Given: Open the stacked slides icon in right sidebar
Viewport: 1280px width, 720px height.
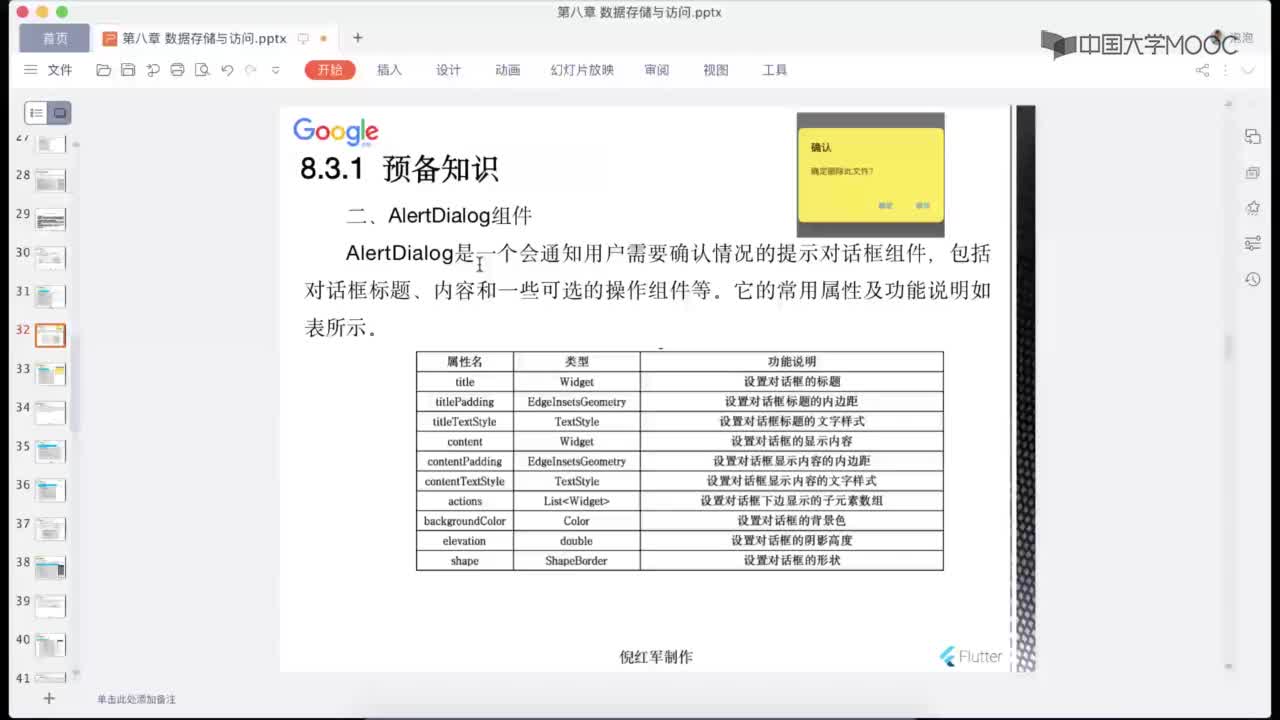Looking at the screenshot, I should pyautogui.click(x=1252, y=172).
